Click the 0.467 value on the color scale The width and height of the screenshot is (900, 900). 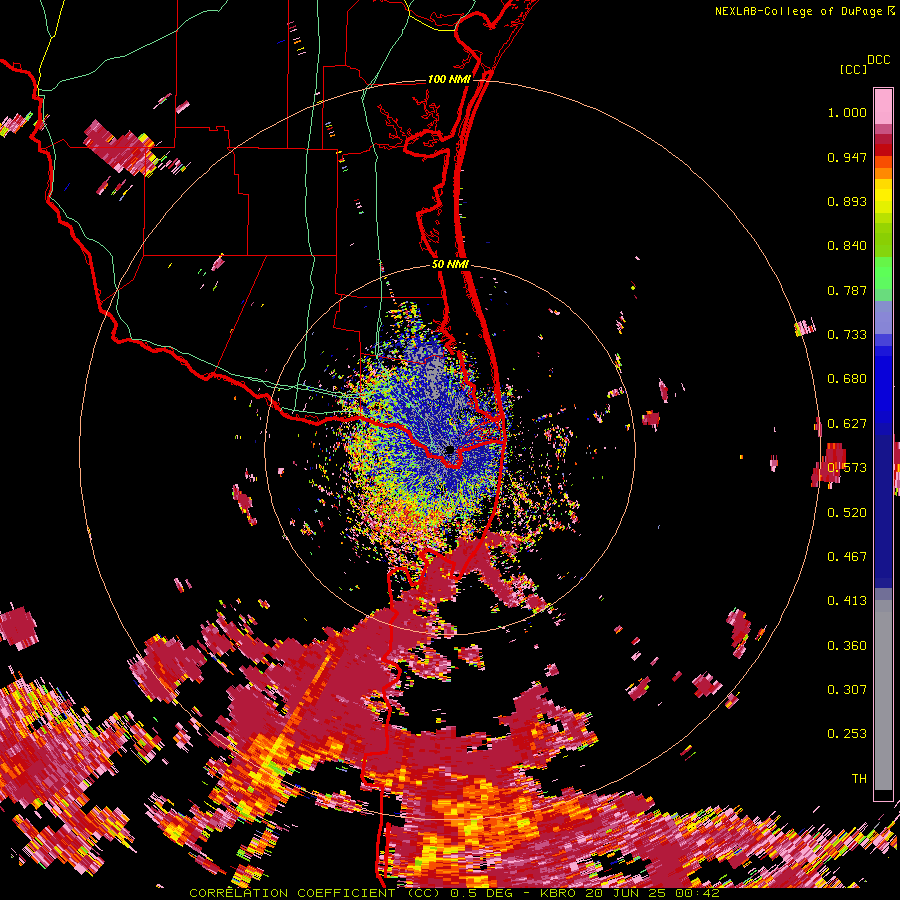(x=847, y=557)
